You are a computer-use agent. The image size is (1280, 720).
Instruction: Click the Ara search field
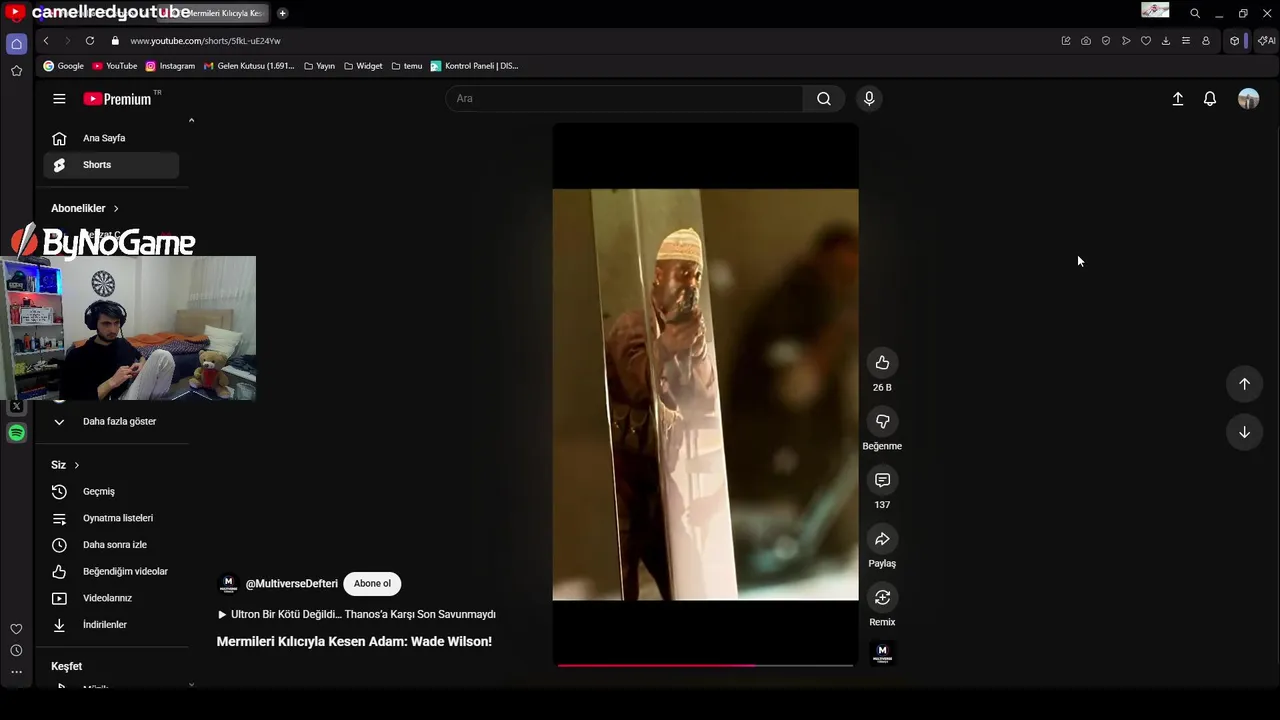pyautogui.click(x=624, y=99)
